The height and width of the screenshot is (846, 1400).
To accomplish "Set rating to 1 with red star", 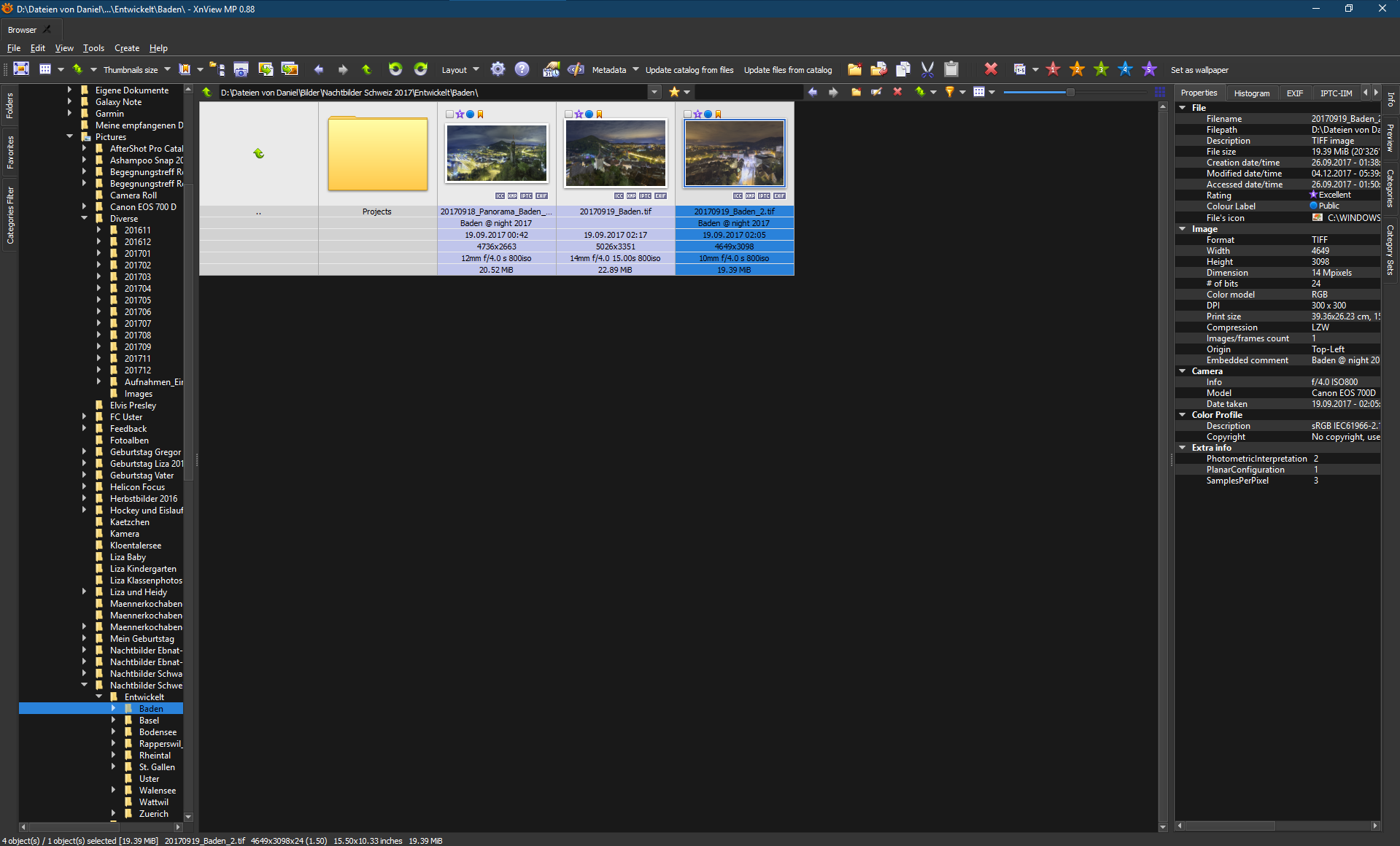I will point(1053,69).
